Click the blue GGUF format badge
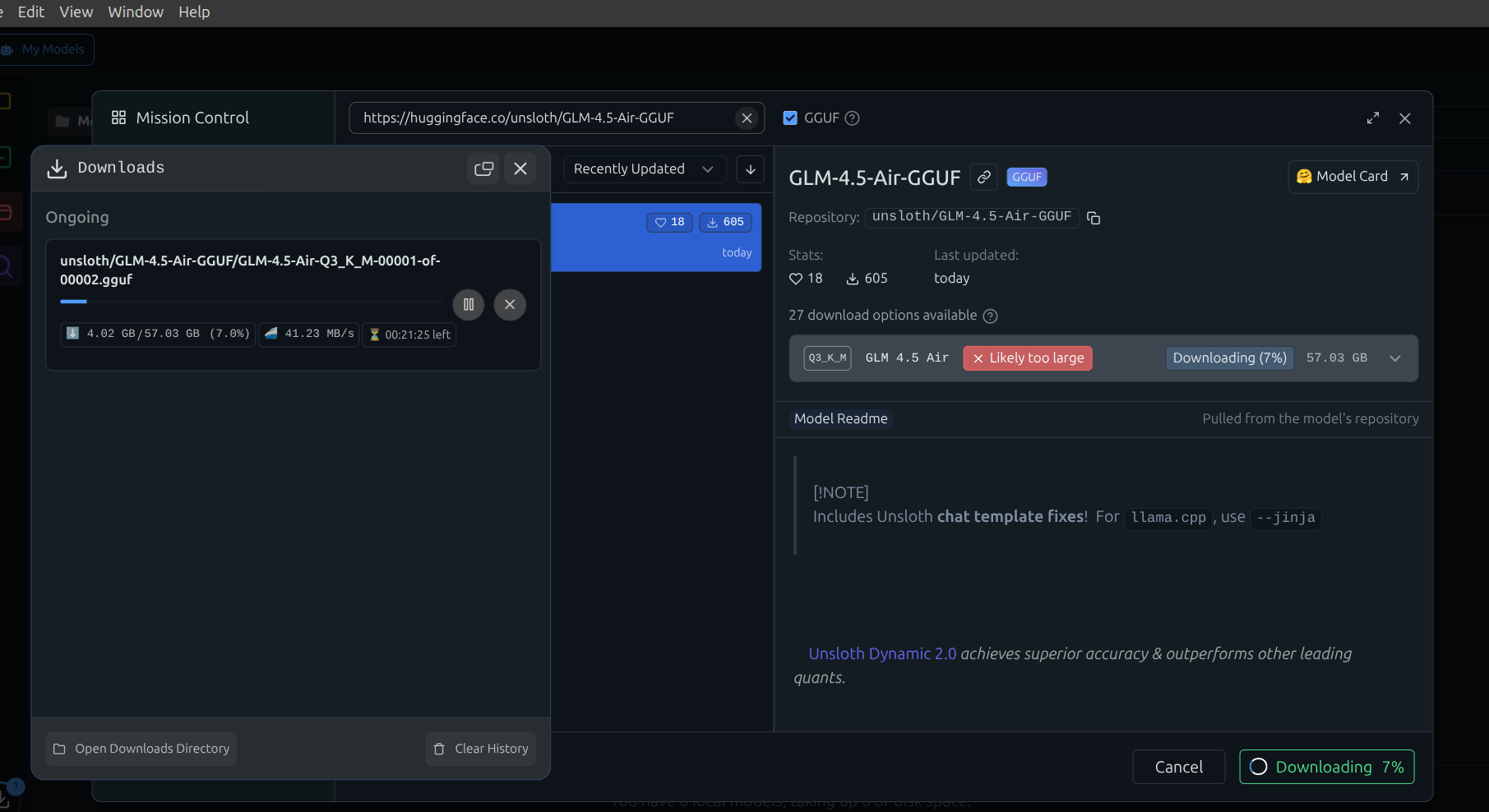Image resolution: width=1489 pixels, height=812 pixels. (1027, 178)
